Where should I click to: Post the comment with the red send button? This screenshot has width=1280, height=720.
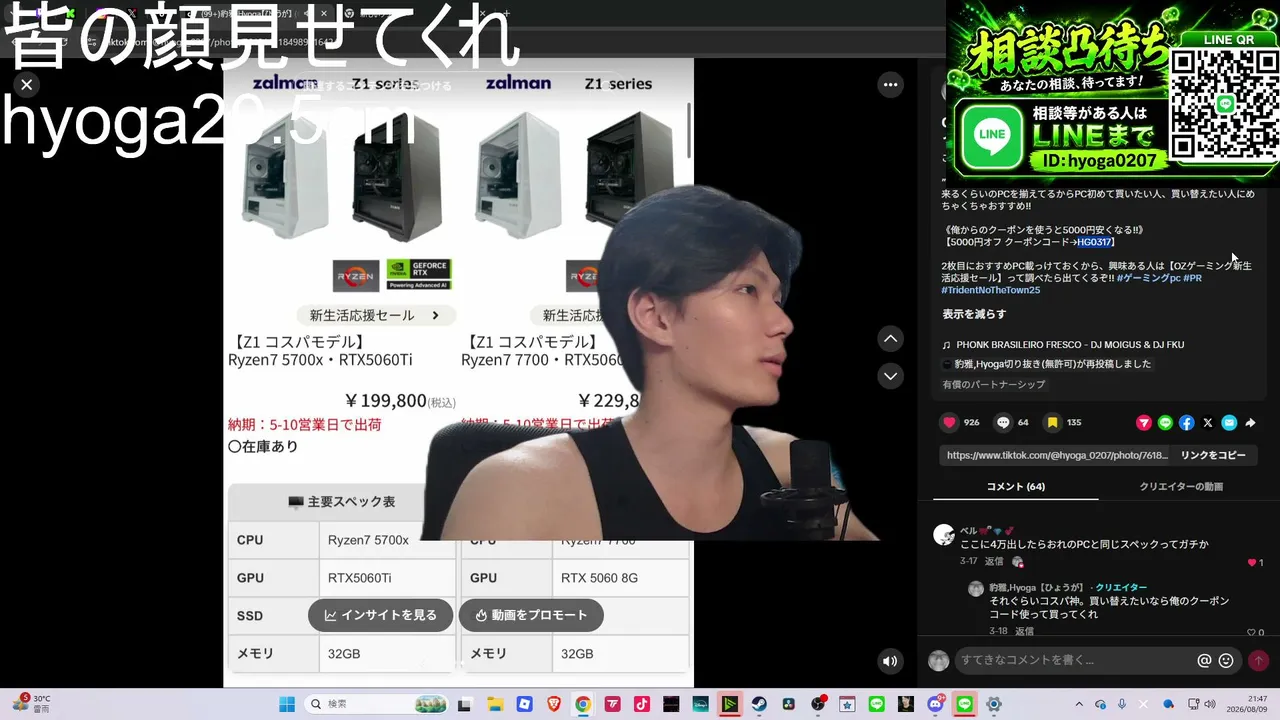1258,660
